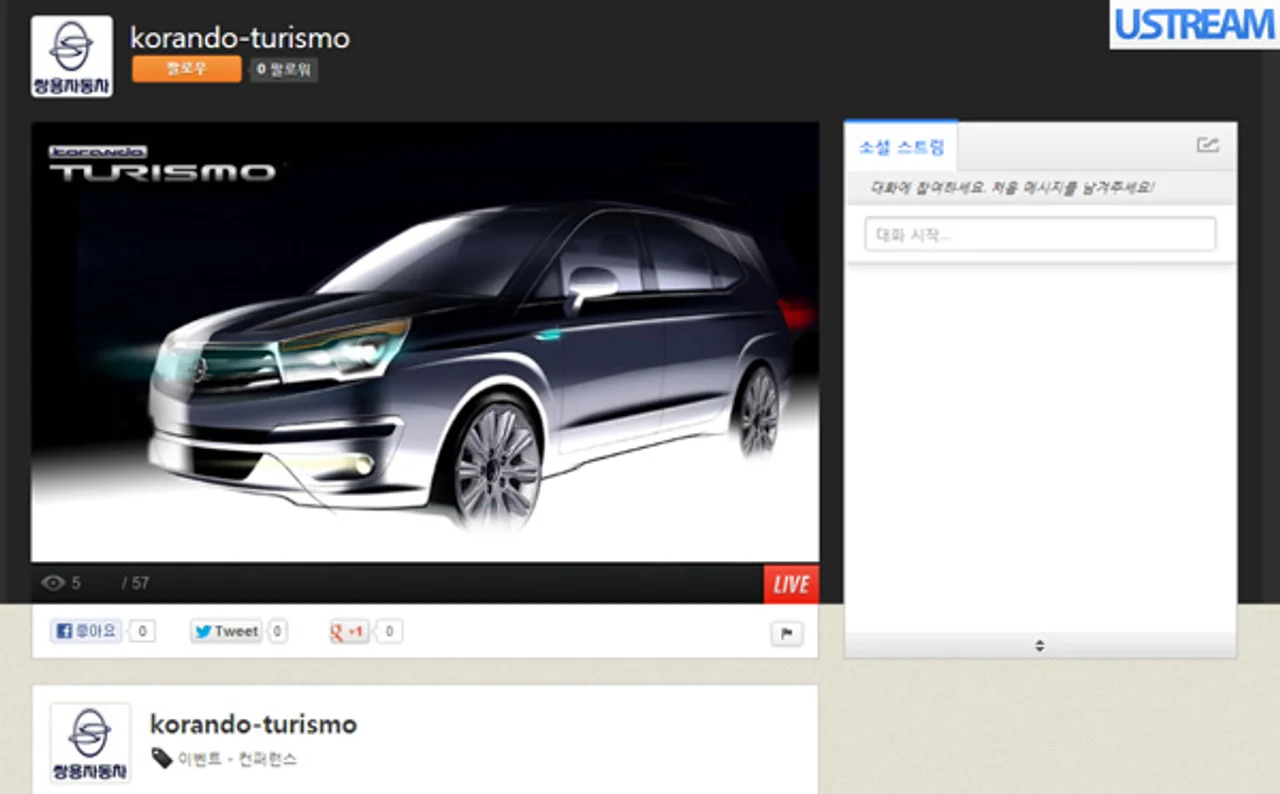Click the Facebook like count bubble
This screenshot has height=794, width=1280.
tap(142, 631)
